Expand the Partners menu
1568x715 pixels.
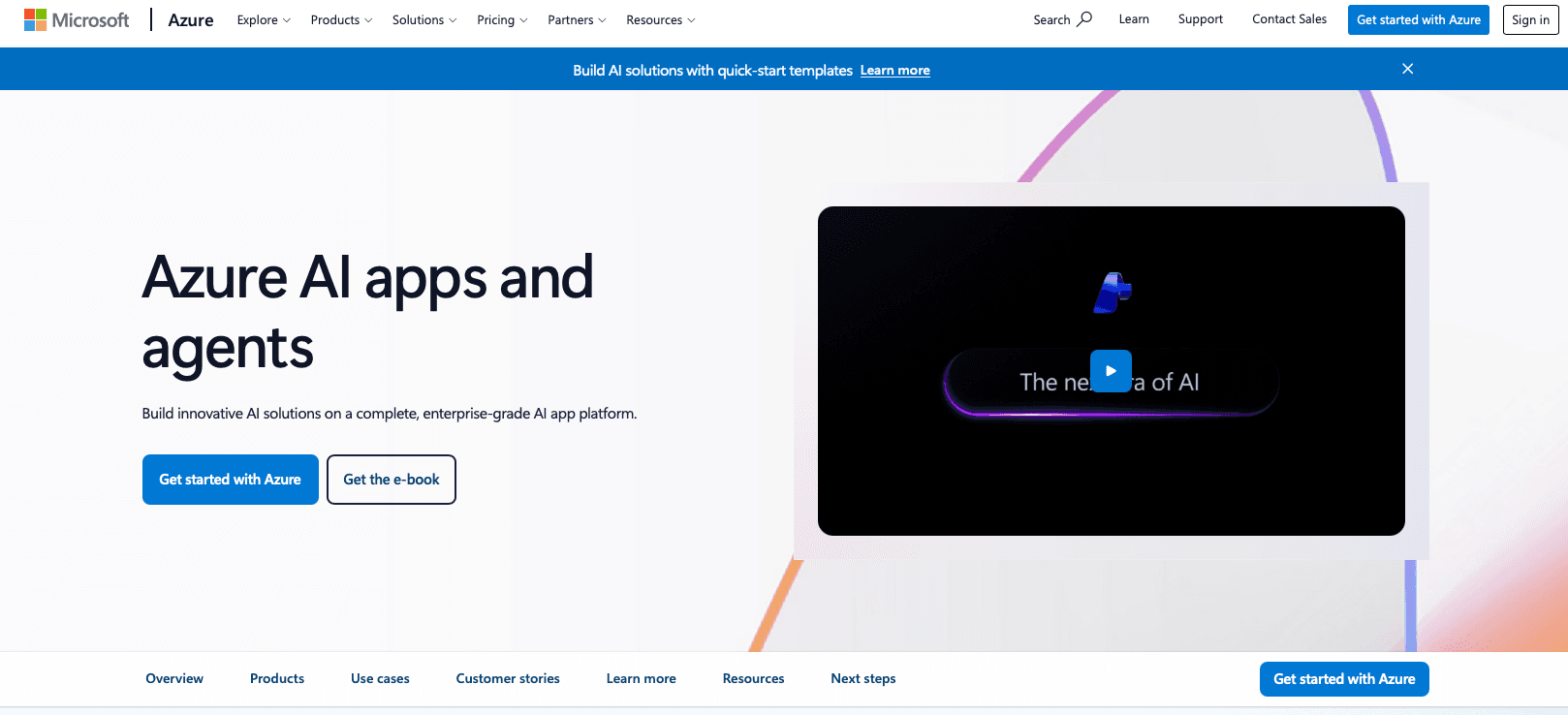click(x=577, y=19)
